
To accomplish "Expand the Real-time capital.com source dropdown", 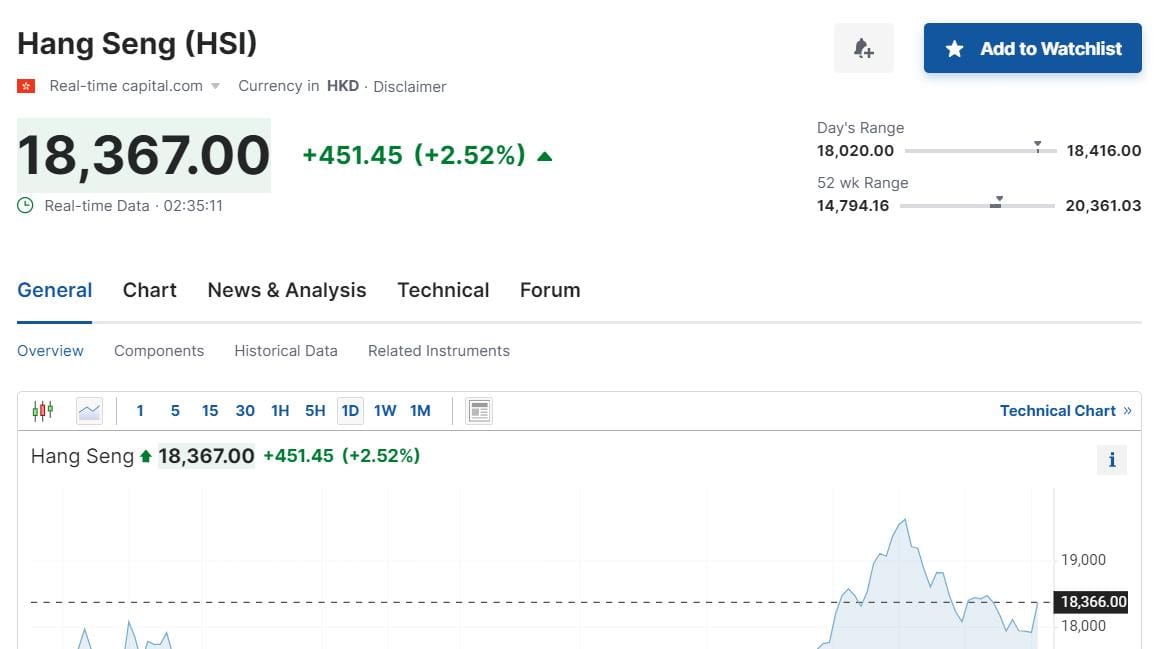I will tap(215, 86).
